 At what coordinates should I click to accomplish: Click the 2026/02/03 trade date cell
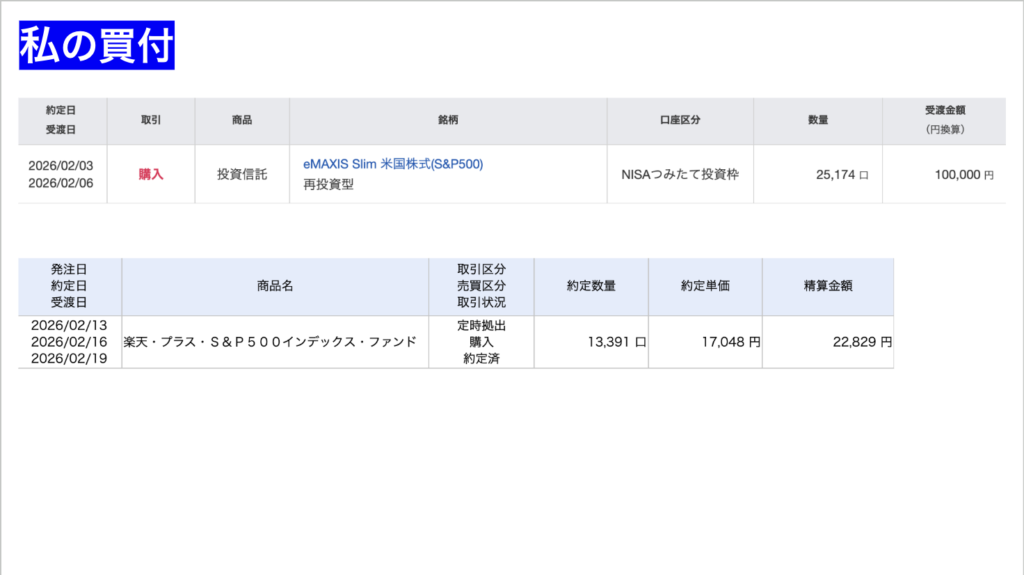coord(61,165)
